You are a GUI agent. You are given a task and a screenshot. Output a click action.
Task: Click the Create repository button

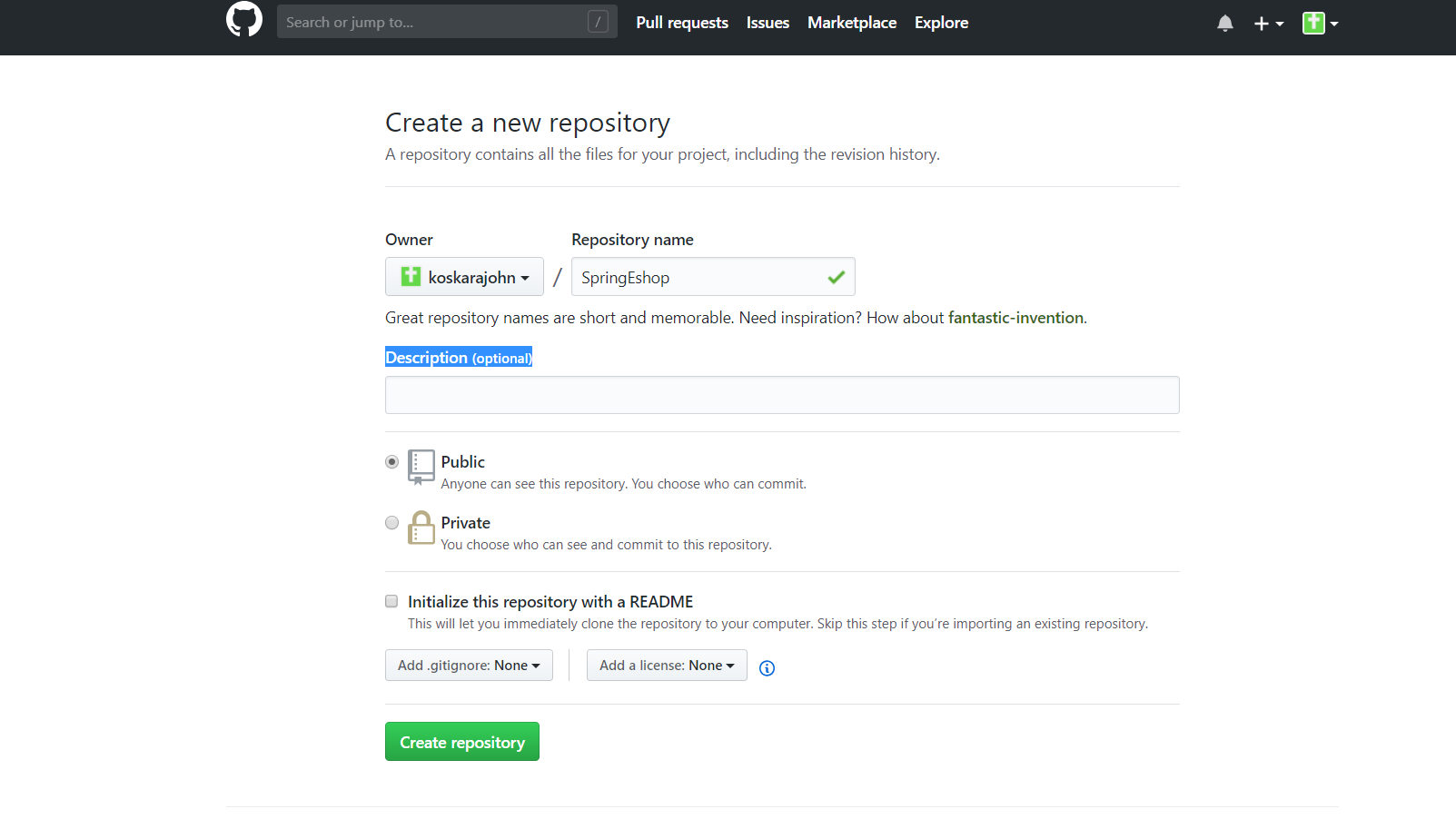(462, 742)
